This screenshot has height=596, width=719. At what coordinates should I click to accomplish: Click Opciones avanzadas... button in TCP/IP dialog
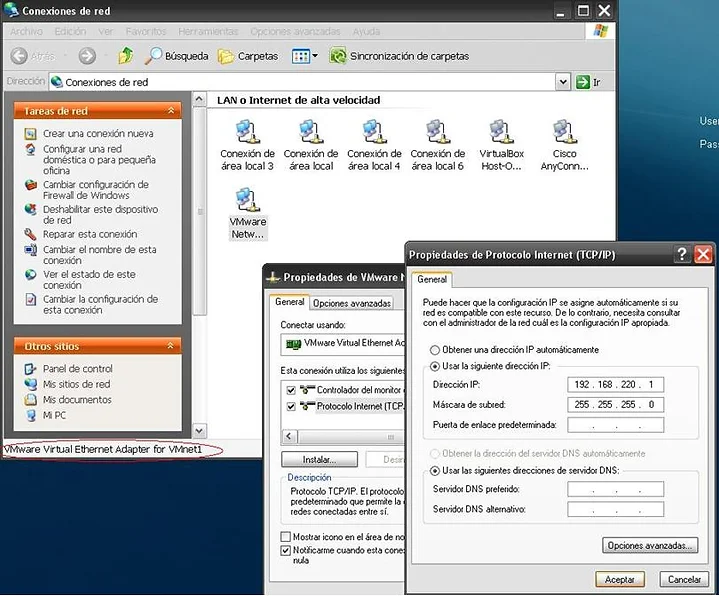tap(650, 545)
